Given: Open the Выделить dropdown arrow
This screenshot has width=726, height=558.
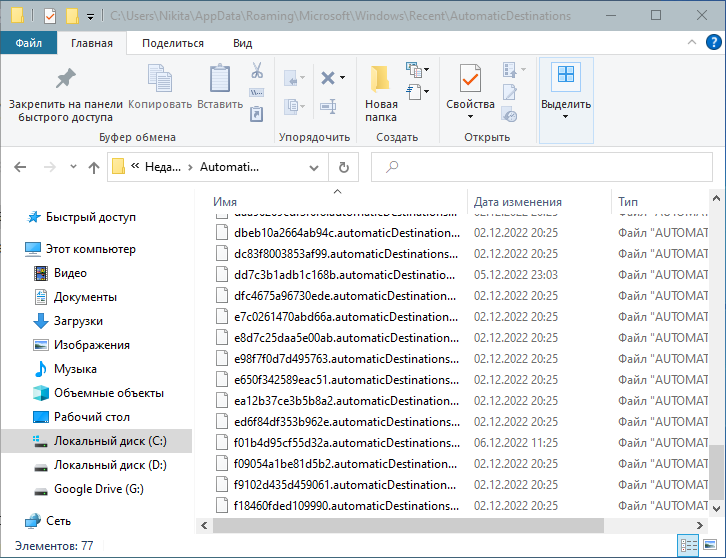Looking at the screenshot, I should point(565,117).
